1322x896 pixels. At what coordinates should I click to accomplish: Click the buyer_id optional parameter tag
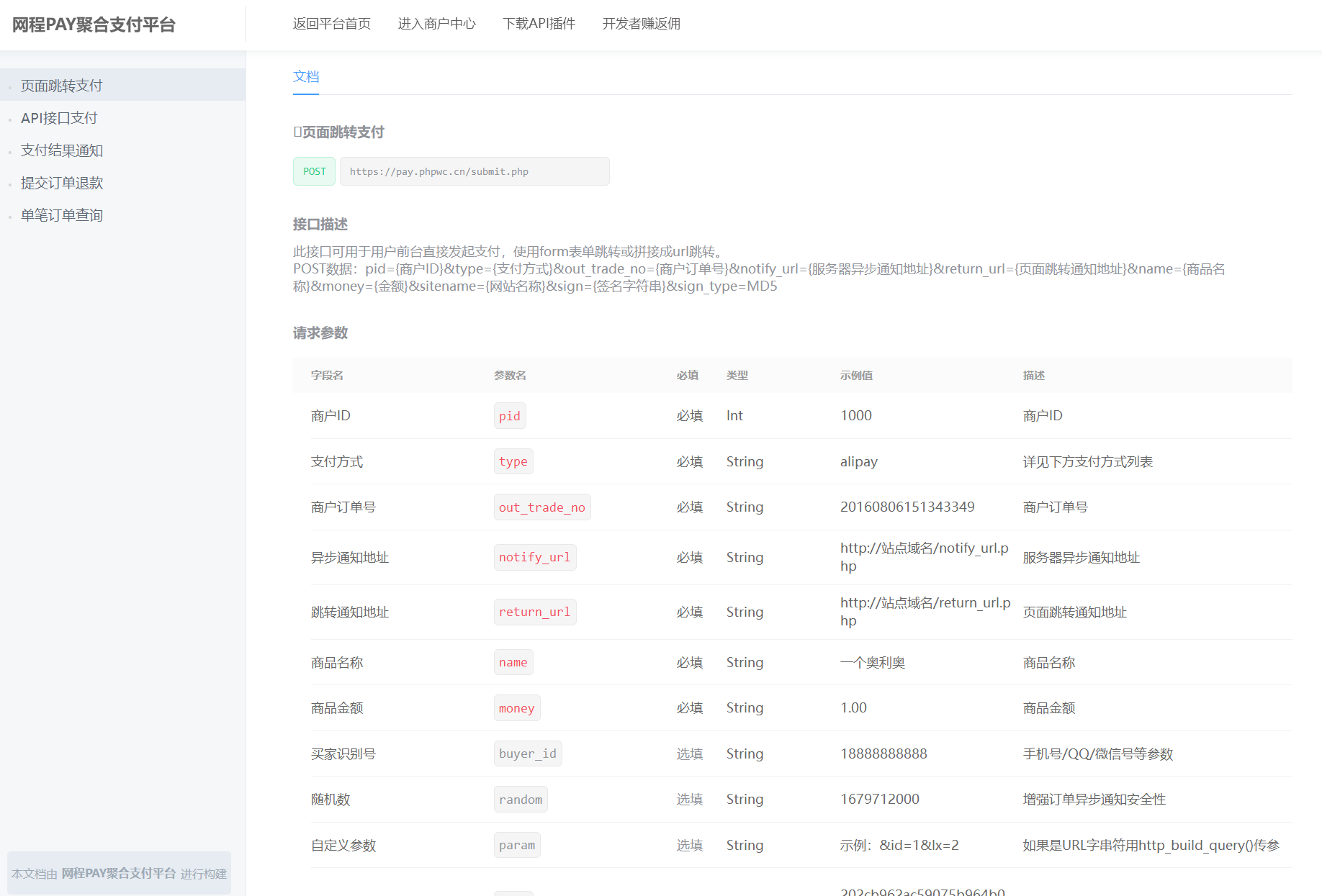tap(527, 754)
